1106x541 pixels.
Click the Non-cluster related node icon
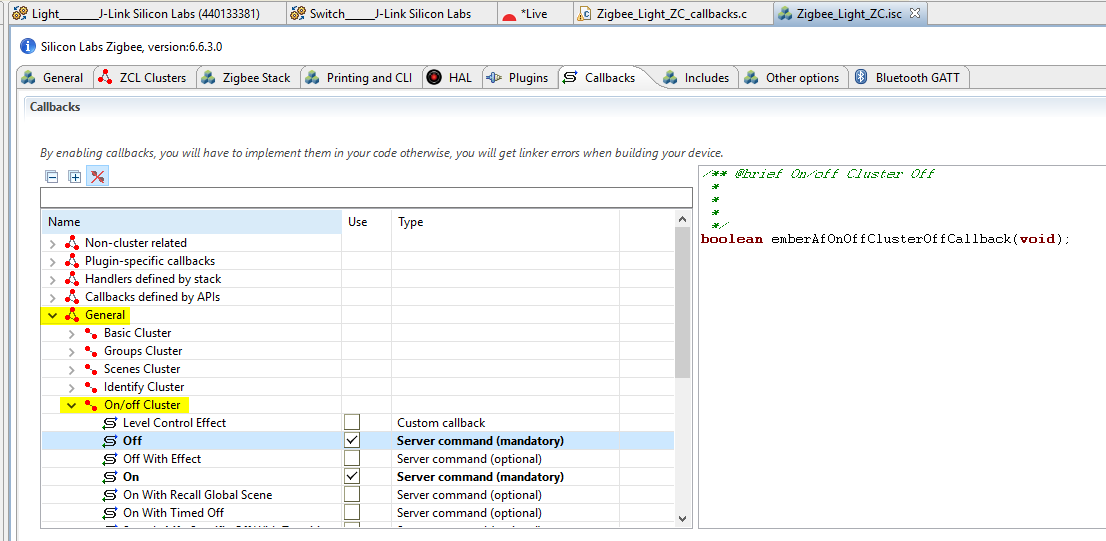pos(71,243)
